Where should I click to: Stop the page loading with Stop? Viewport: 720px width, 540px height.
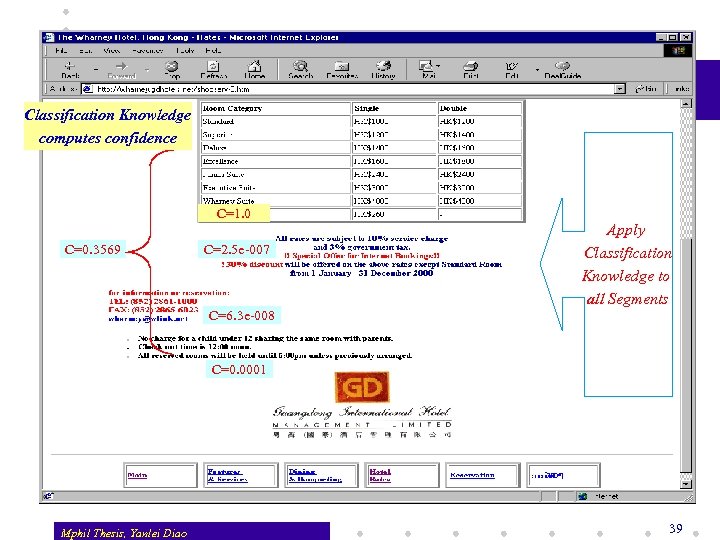[172, 70]
